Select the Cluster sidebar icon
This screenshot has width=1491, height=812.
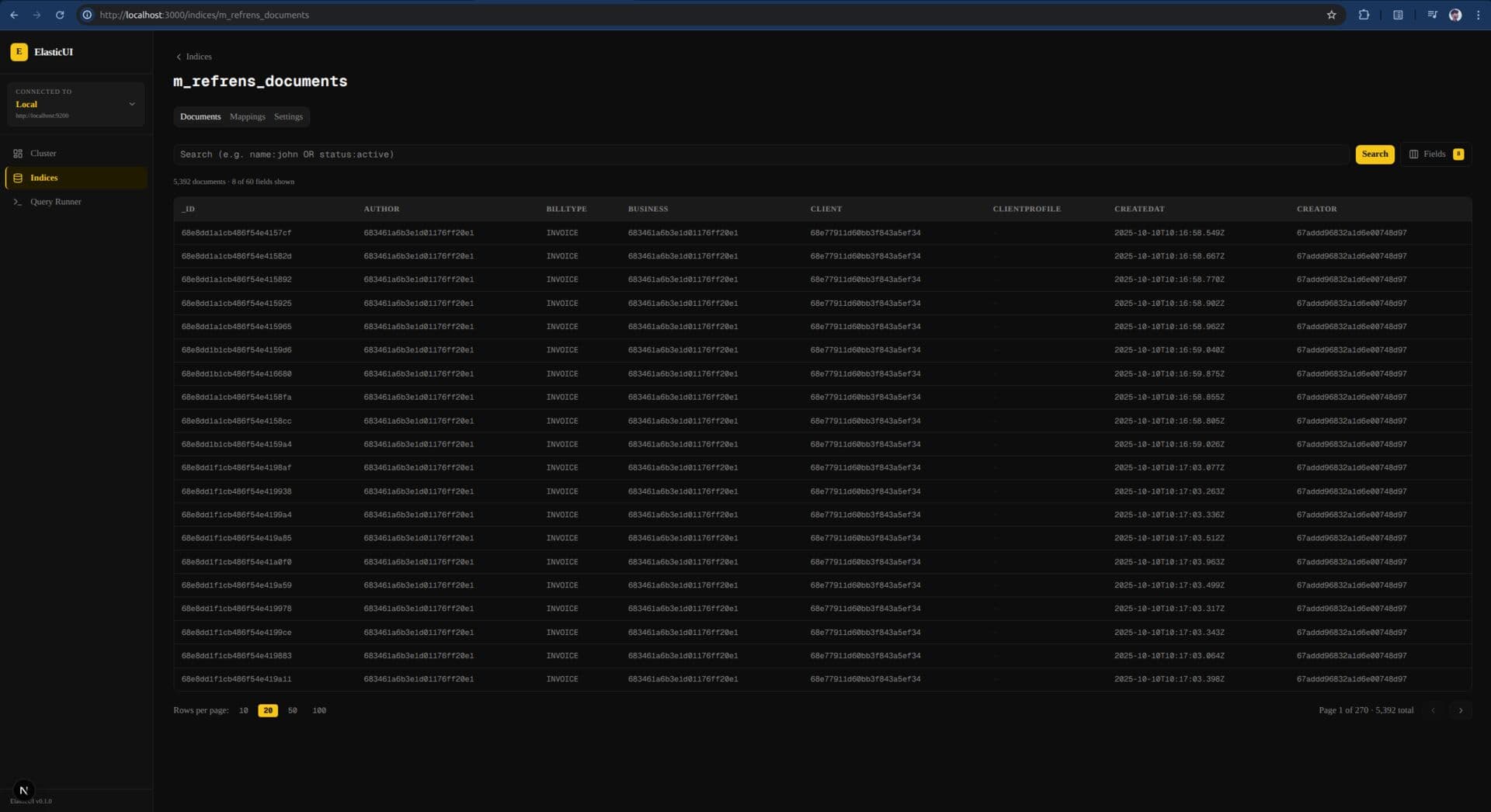(19, 153)
